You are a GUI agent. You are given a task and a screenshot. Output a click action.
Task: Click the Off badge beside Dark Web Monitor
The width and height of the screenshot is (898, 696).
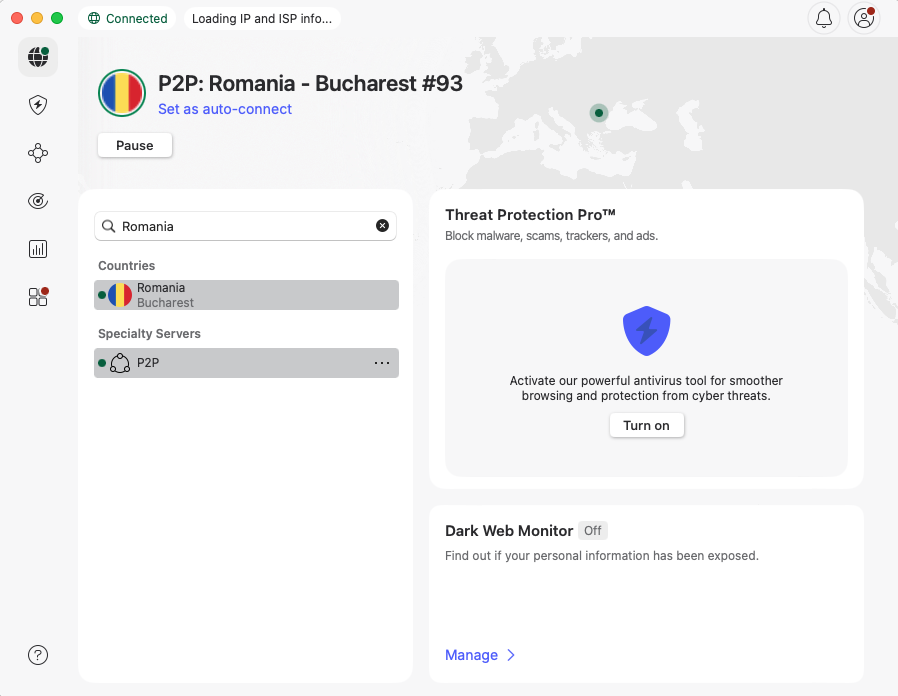(x=592, y=530)
